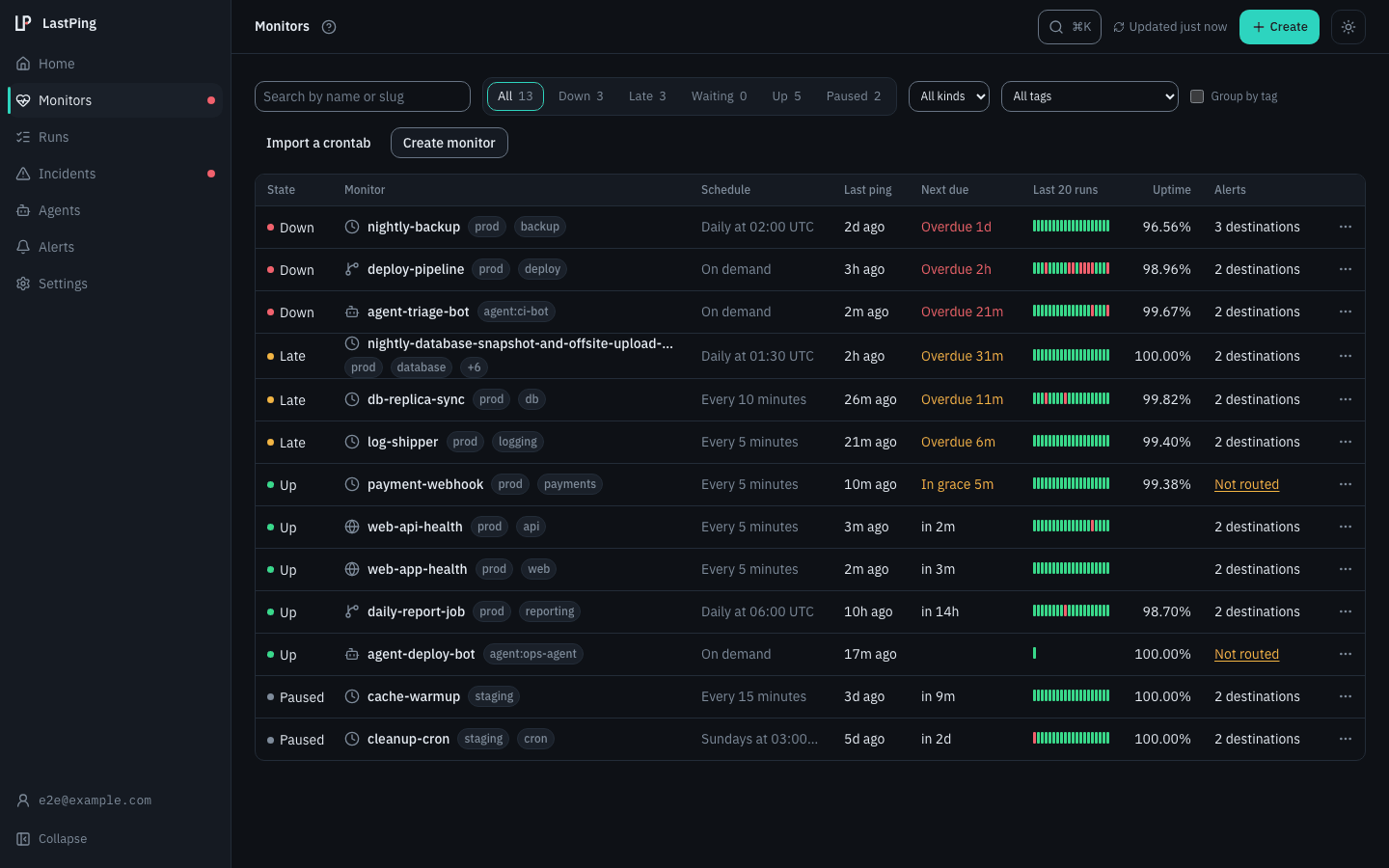
Task: Click the branch icon beside daily-report-job
Action: tap(352, 611)
